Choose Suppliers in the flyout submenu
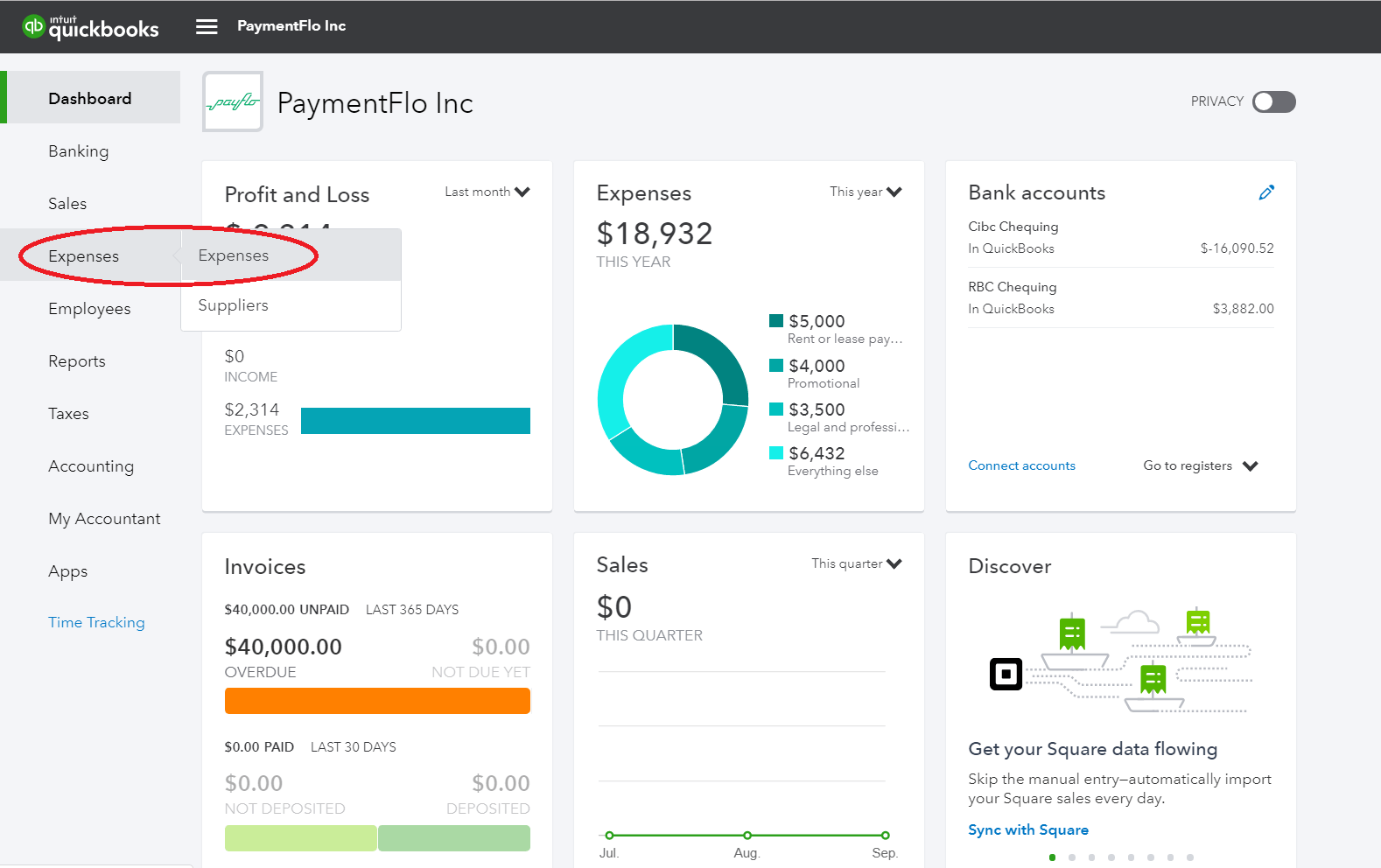 click(x=291, y=305)
